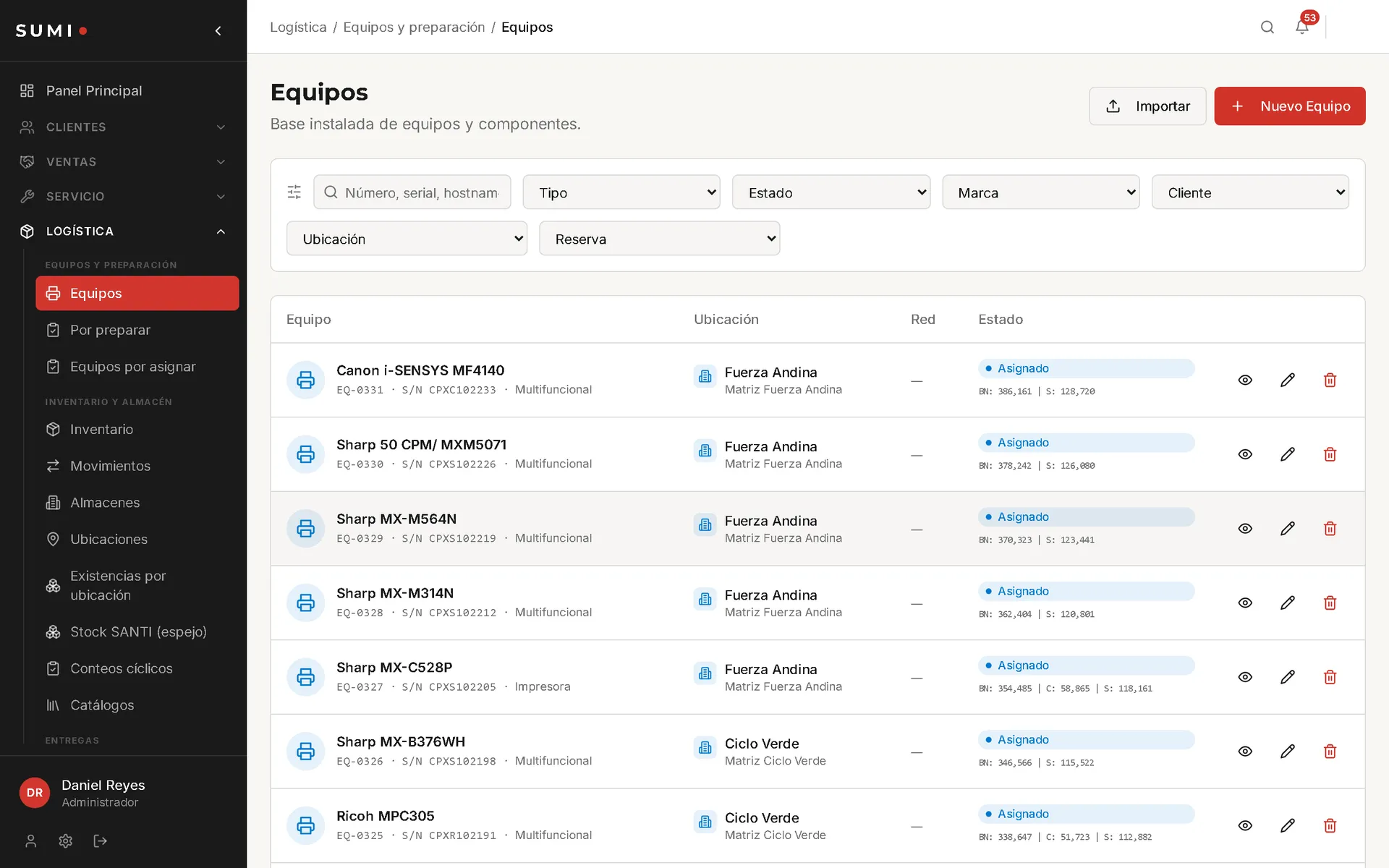View details of Sharp 50 CPM/ MXM5071

[x=1245, y=454]
